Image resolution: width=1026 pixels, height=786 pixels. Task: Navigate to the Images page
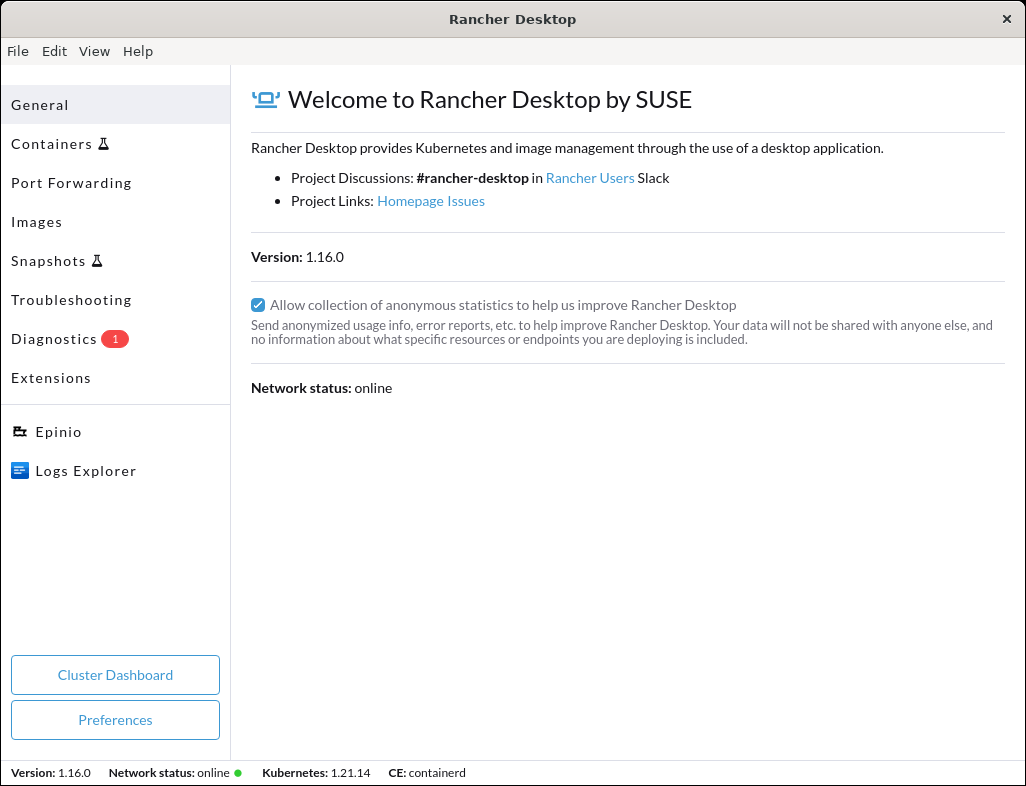pyautogui.click(x=37, y=222)
